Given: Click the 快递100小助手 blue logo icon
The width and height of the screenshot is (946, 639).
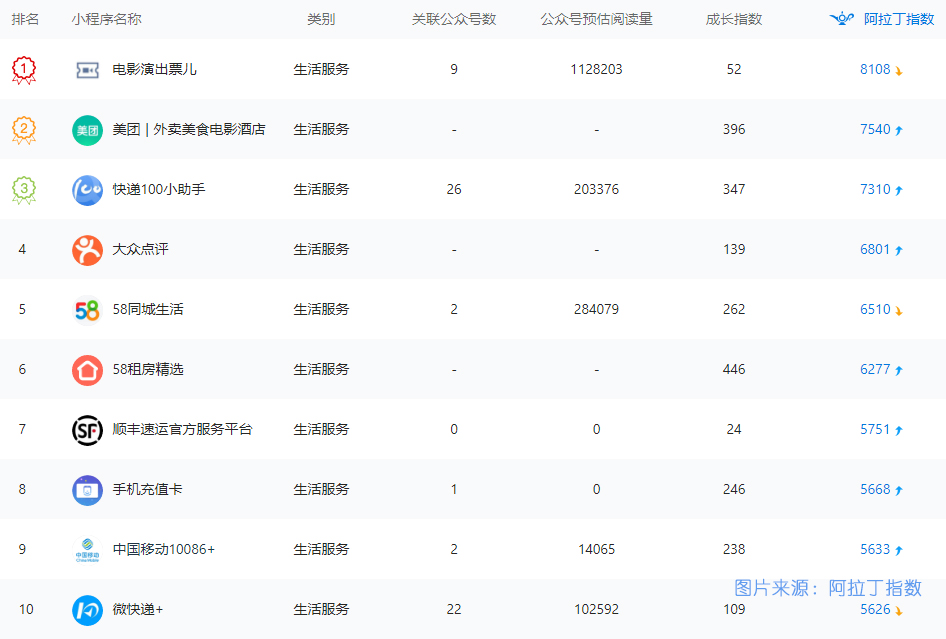Looking at the screenshot, I should click(87, 190).
